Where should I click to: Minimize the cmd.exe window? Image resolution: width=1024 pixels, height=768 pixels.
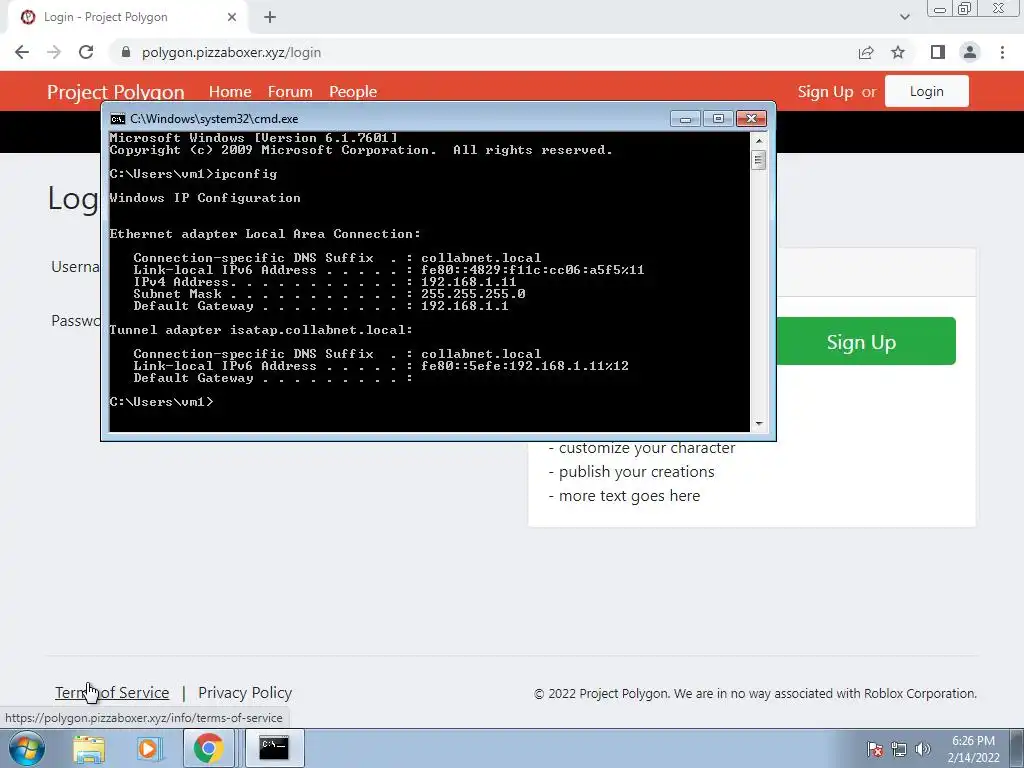click(685, 119)
